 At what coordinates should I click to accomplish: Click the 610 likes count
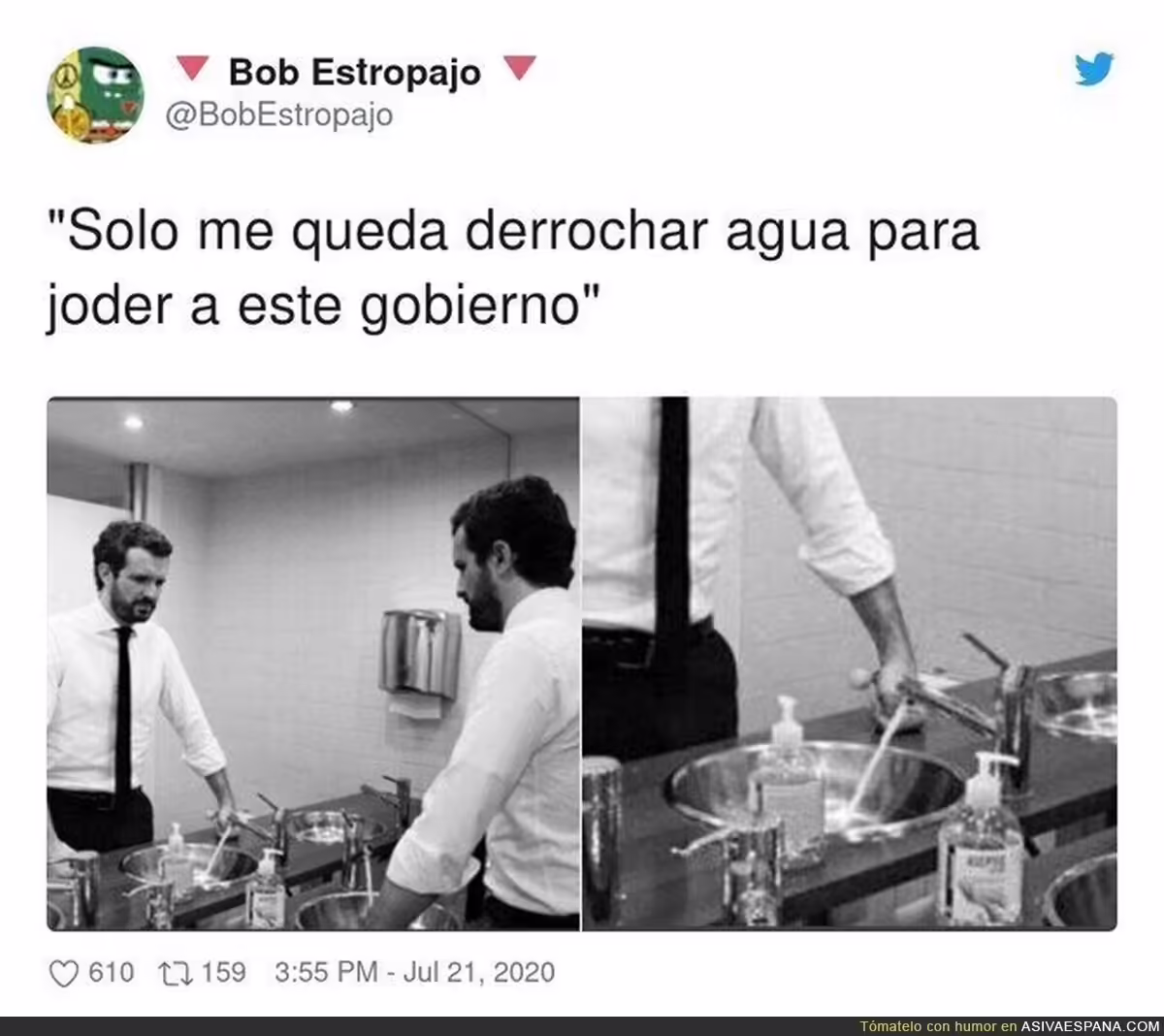click(112, 972)
